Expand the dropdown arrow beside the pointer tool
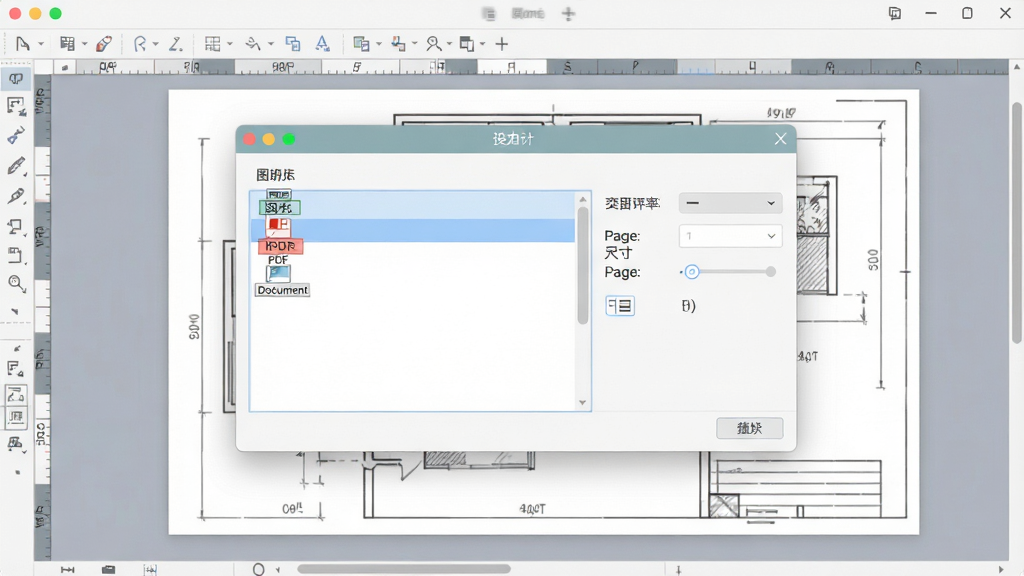 (40, 44)
